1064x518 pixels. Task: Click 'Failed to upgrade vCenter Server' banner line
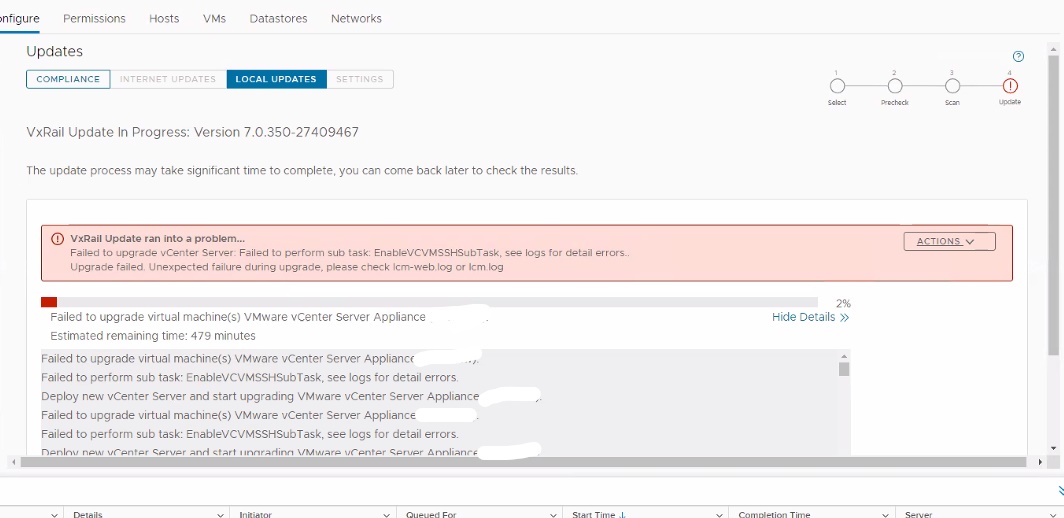350,253
